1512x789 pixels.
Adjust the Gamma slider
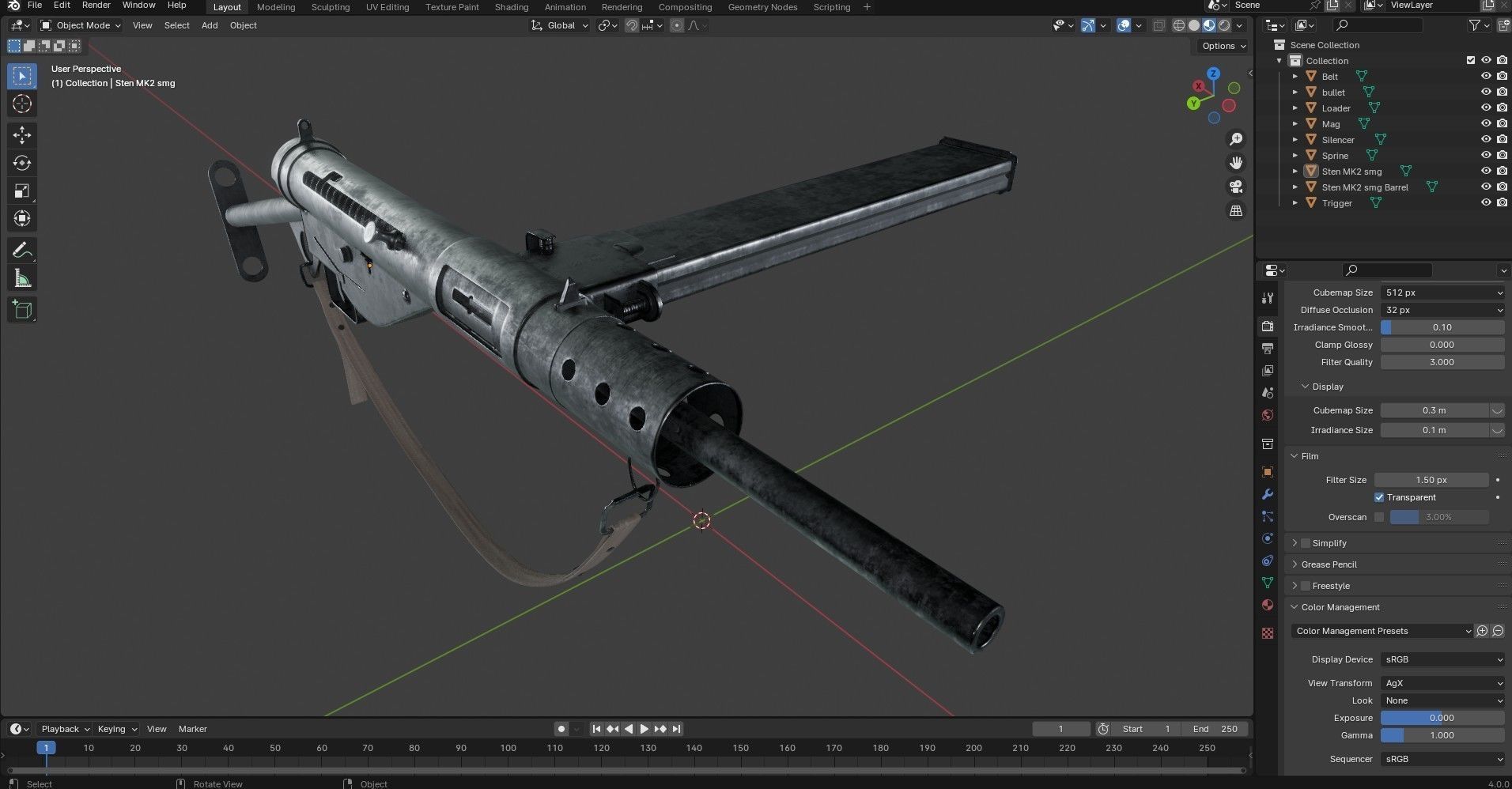point(1442,735)
